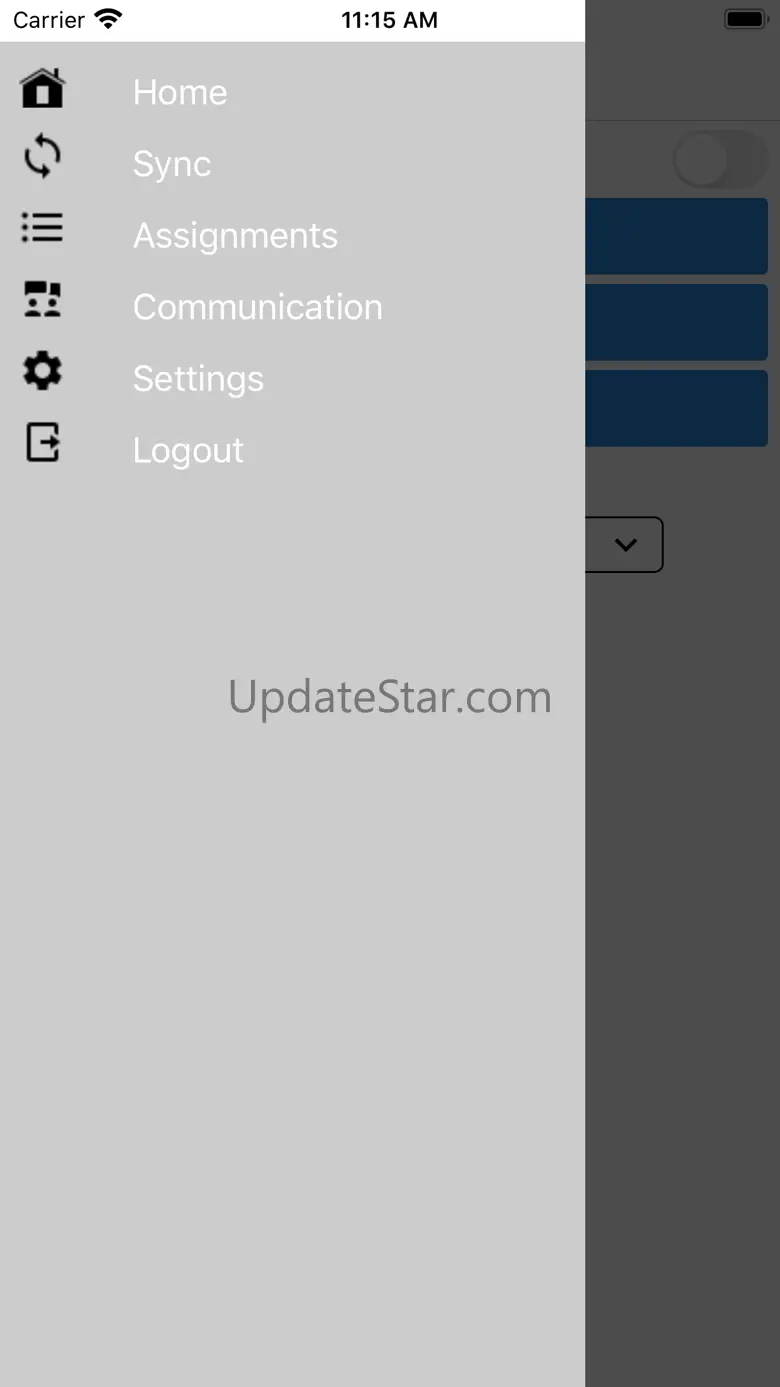Screen dimensions: 780x1387
Task: Tap the Assignments list icon
Action: 42,228
